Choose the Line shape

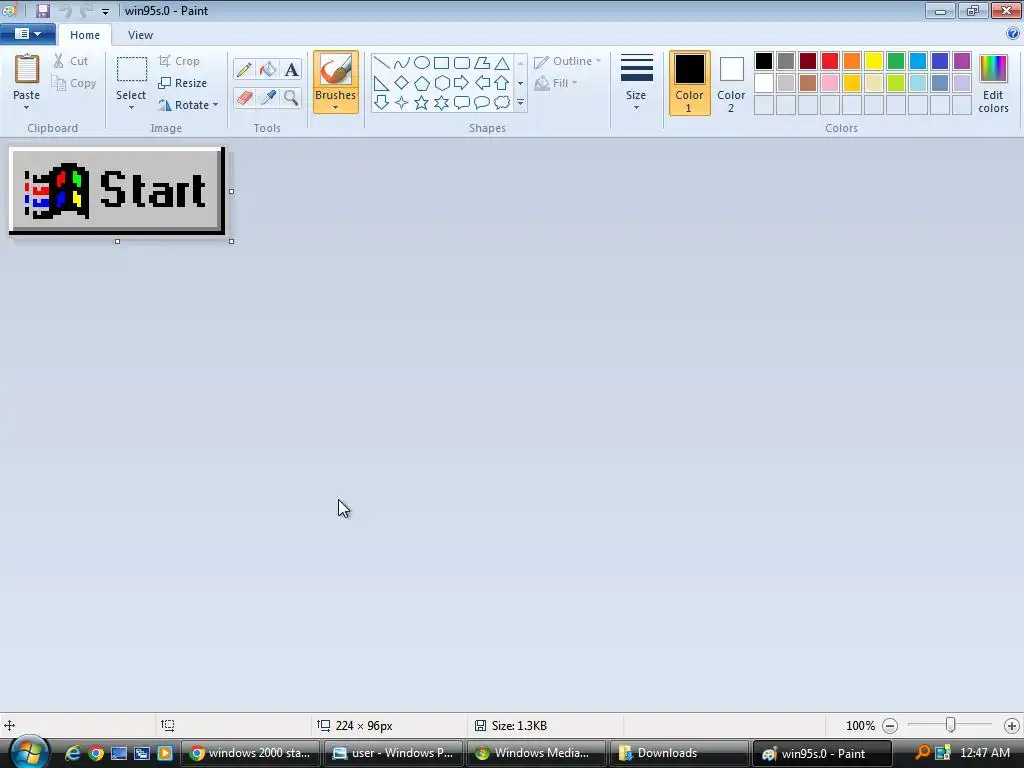pyautogui.click(x=381, y=63)
